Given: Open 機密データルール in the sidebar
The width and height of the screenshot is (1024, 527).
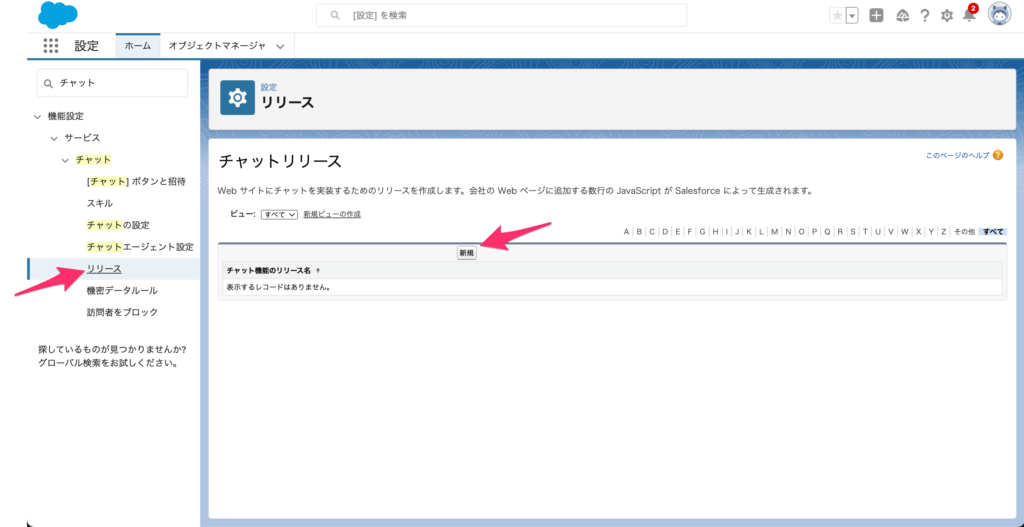Looking at the screenshot, I should (121, 291).
